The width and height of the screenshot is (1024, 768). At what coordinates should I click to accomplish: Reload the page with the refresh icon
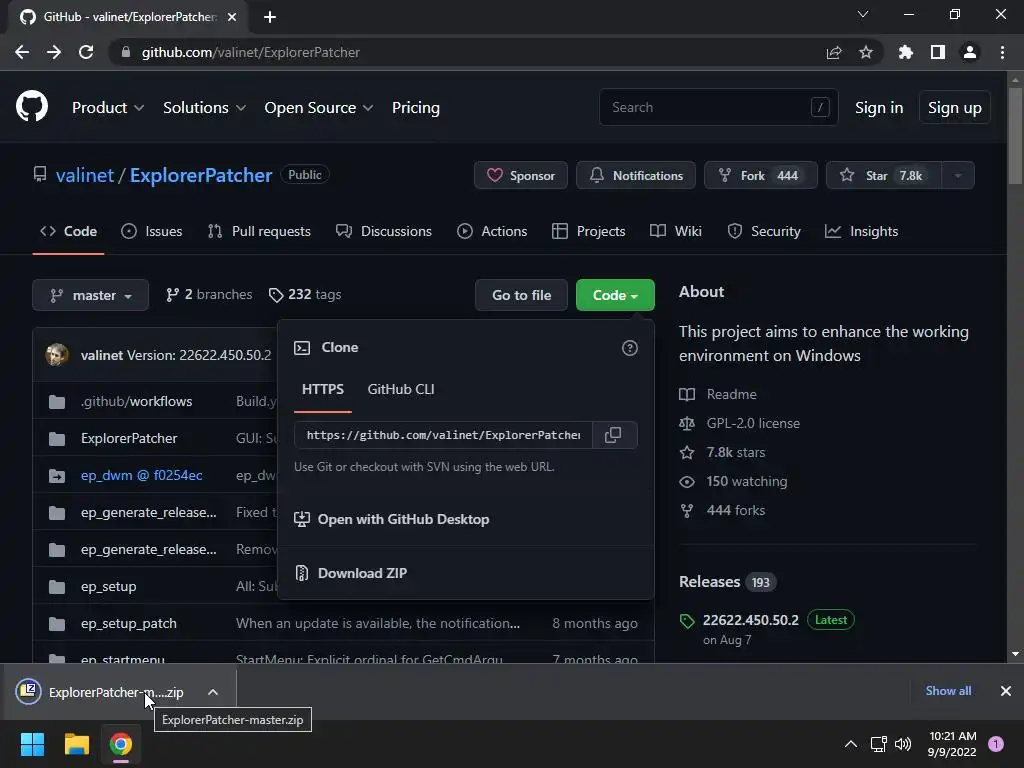tap(86, 52)
